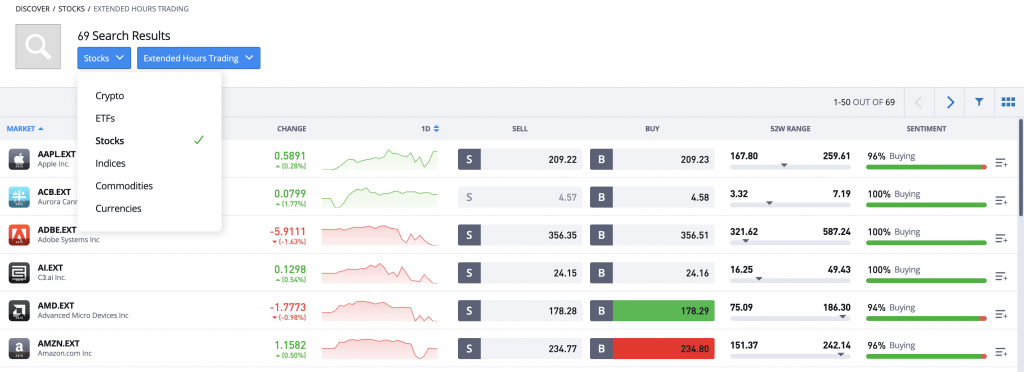The width and height of the screenshot is (1024, 372).
Task: Sell AAPL.EXT at 209.22
Action: [x=520, y=159]
